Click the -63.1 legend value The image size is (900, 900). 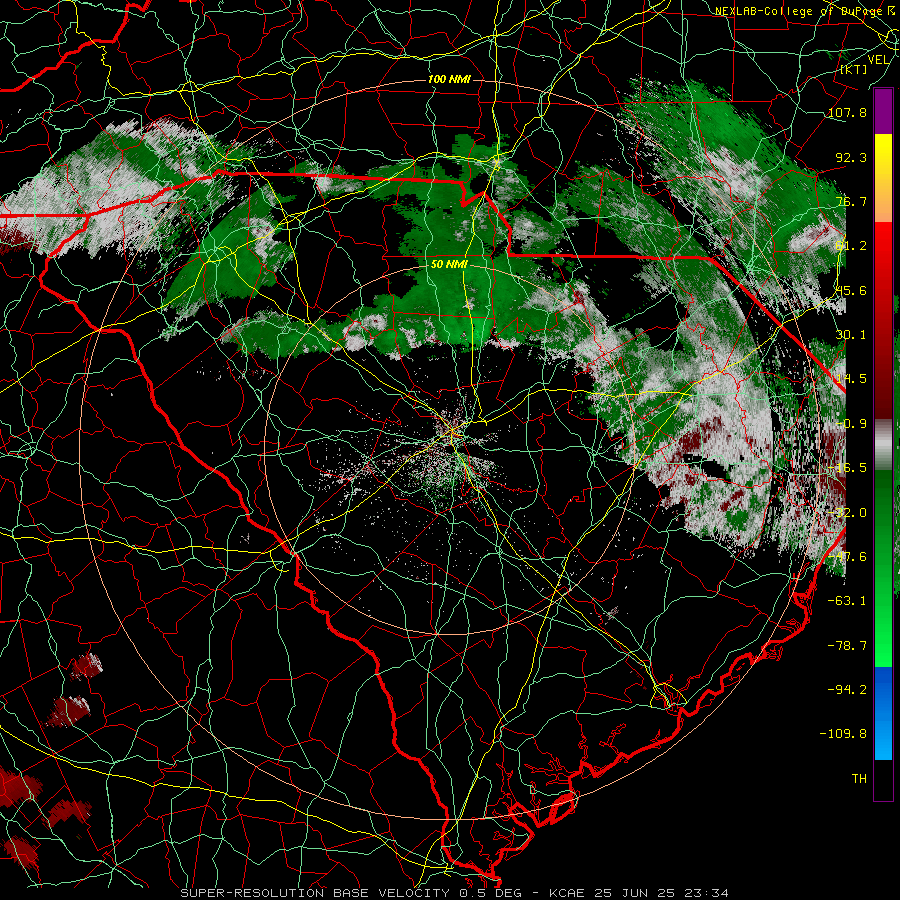847,601
